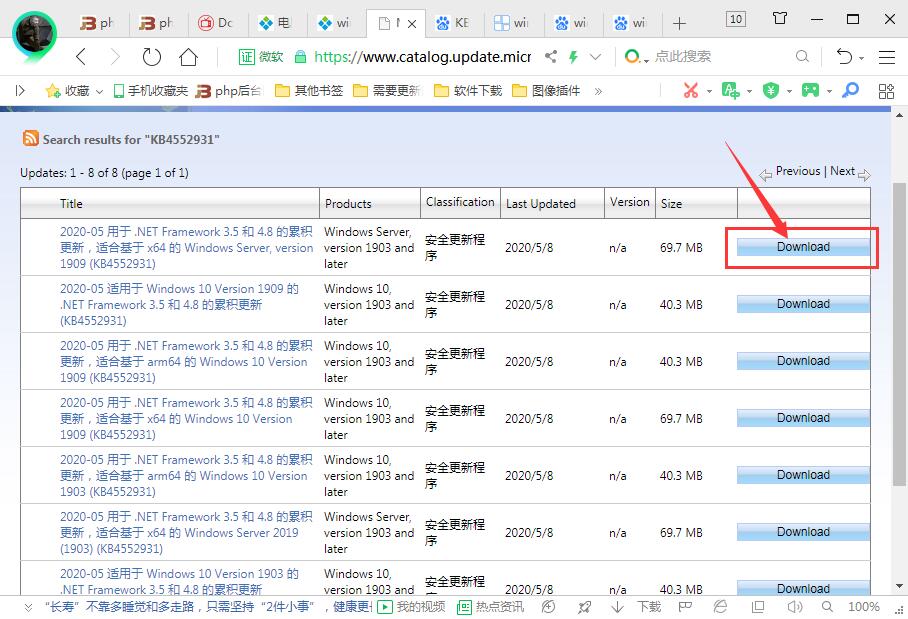Download the x64 Windows Server version 1909 update
Image resolution: width=908 pixels, height=619 pixels.
pyautogui.click(x=803, y=247)
